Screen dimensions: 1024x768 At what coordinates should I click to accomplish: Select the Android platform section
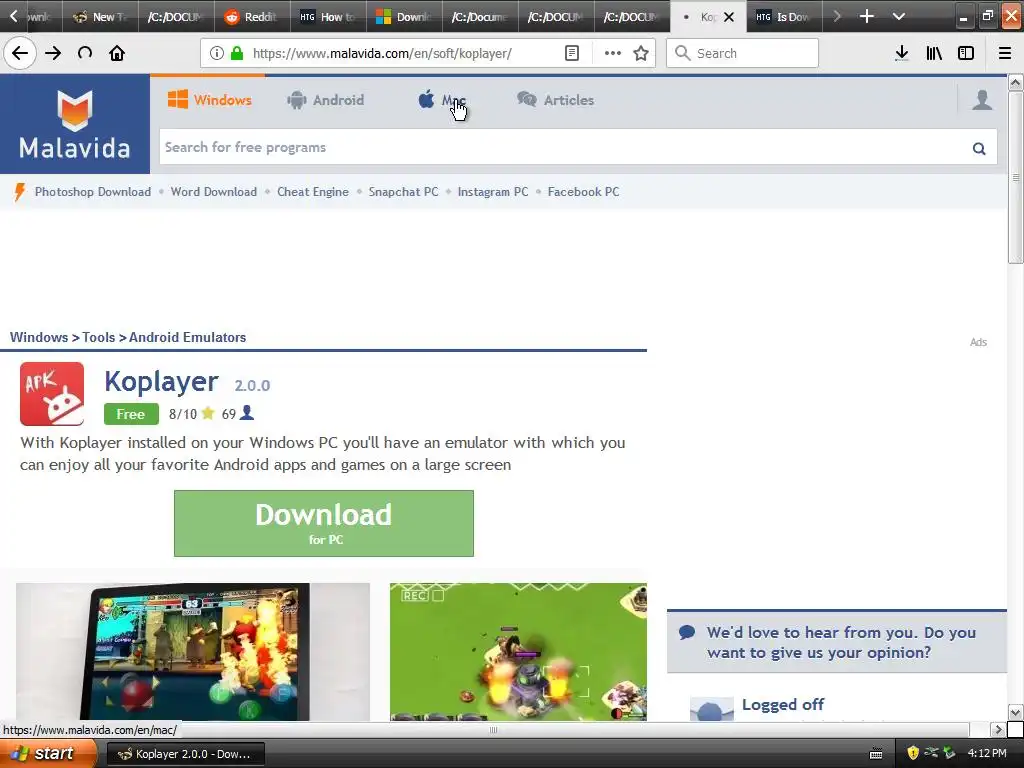(325, 100)
